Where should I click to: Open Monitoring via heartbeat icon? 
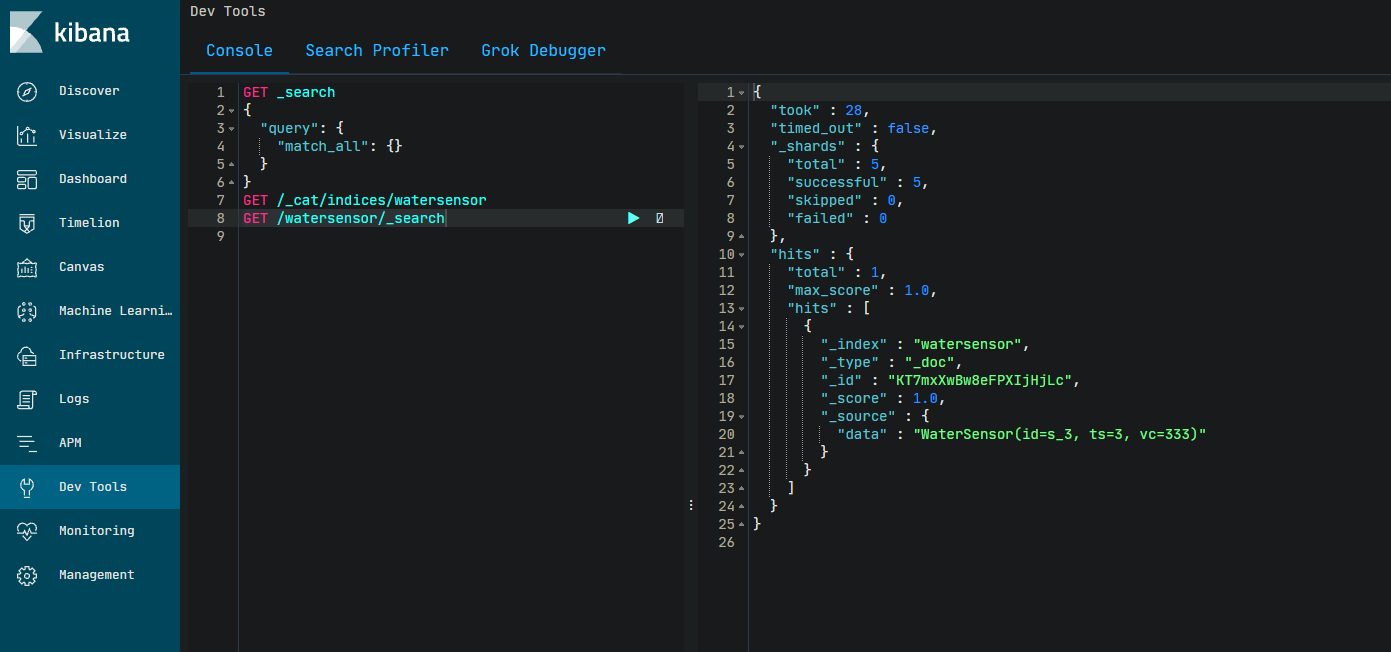pos(27,531)
